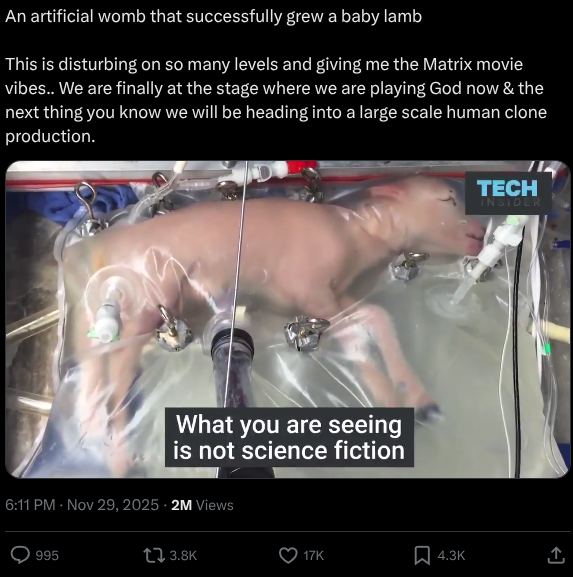Click the word 'Views' beside 2M
The height and width of the screenshot is (577, 573).
[215, 505]
